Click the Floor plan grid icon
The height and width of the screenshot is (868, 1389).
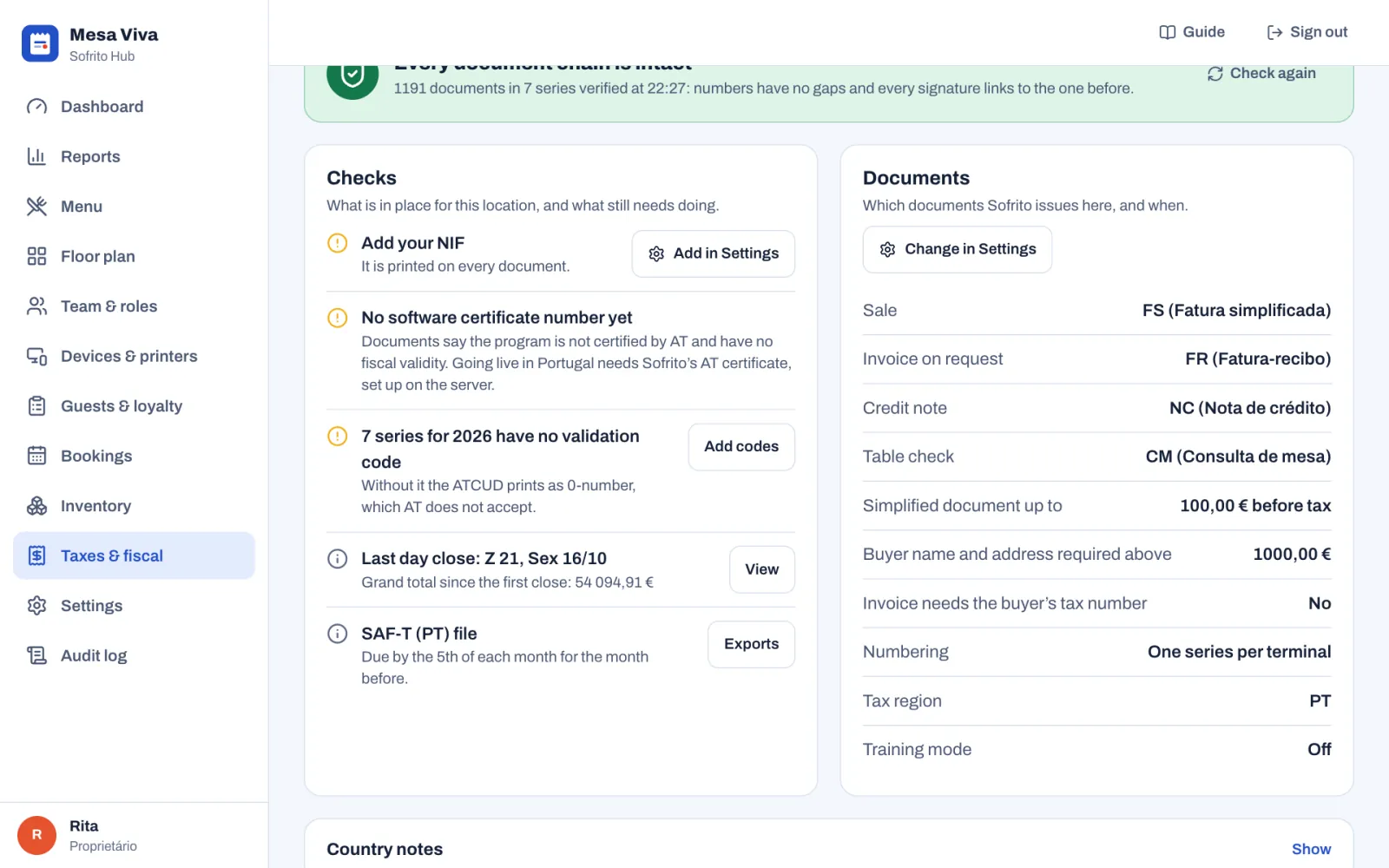[36, 256]
